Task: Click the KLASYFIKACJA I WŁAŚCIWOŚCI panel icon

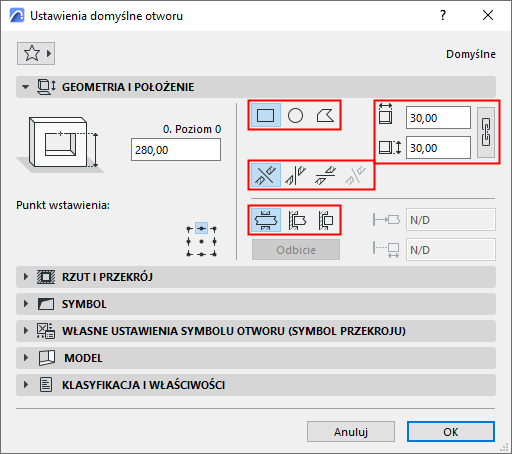Action: [x=46, y=385]
